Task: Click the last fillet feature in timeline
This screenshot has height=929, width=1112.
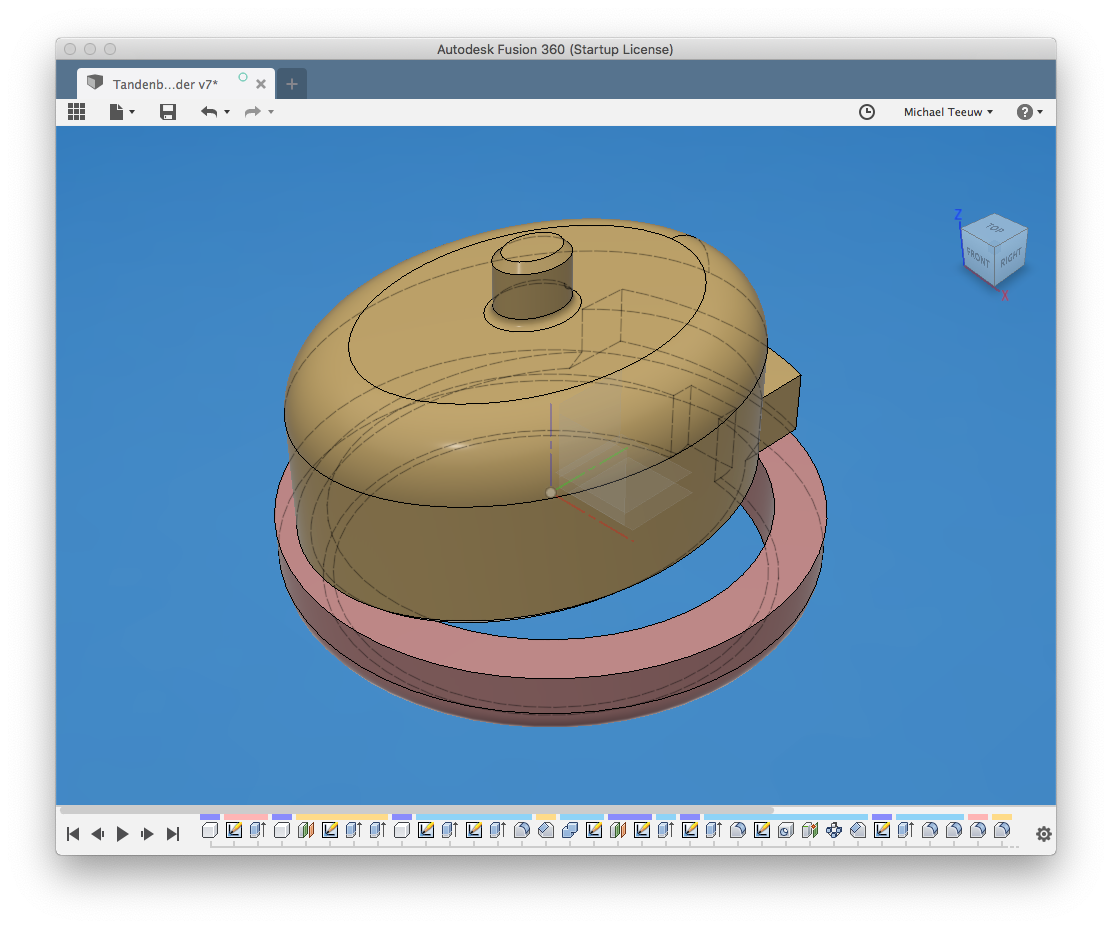Action: click(1002, 830)
